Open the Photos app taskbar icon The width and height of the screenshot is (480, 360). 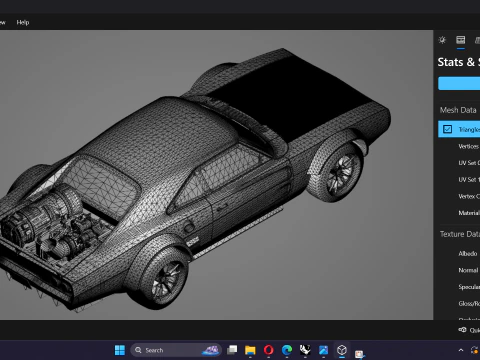323,350
